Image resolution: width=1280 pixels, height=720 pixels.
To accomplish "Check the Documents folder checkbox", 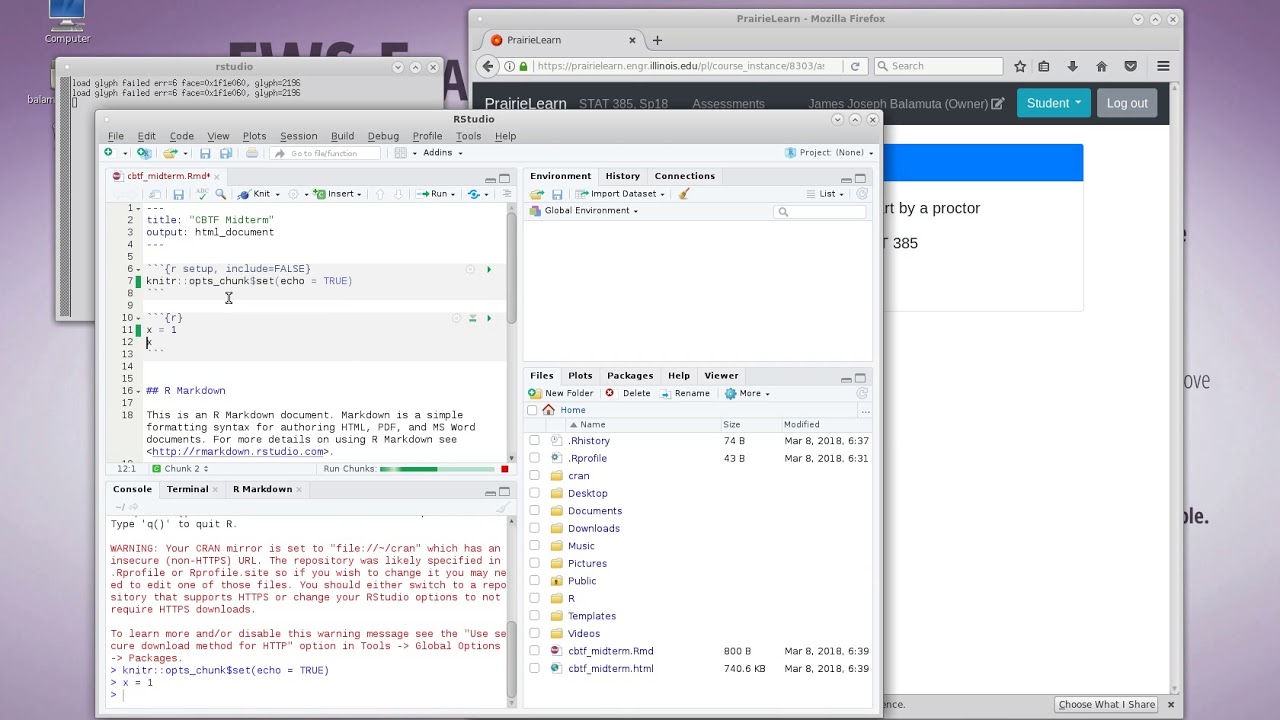I will click(x=534, y=511).
